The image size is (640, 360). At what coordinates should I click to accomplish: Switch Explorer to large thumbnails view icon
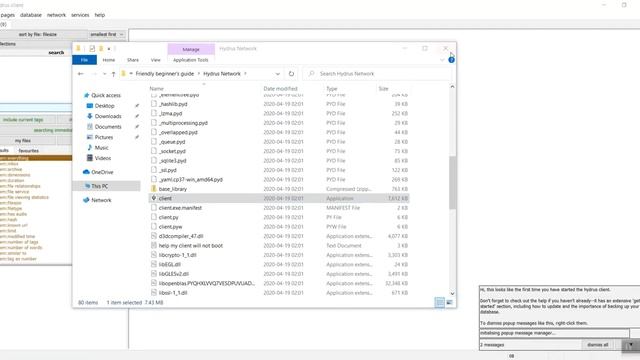(x=449, y=302)
